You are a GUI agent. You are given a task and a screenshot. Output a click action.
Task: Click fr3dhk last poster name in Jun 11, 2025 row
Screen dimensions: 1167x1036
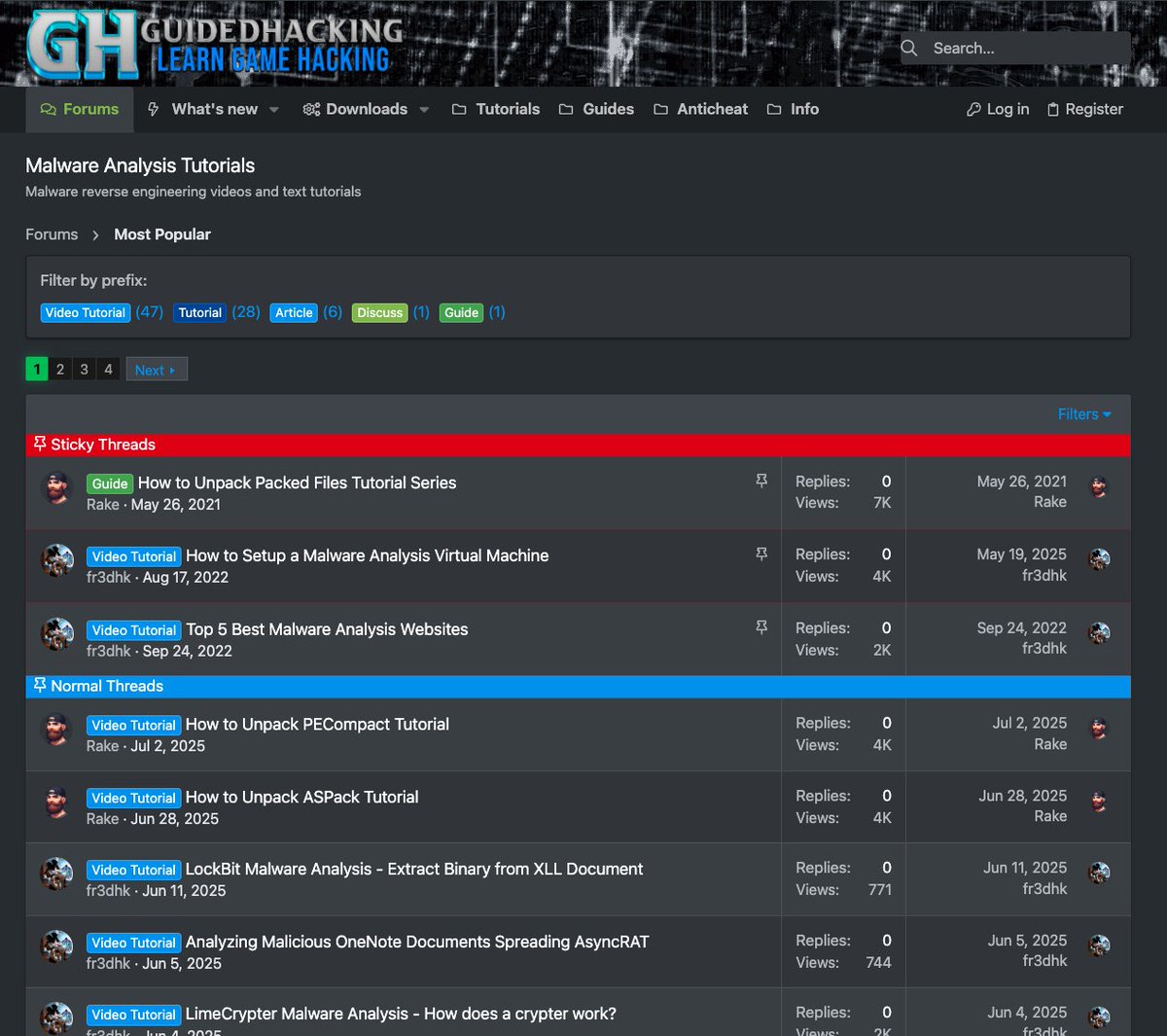tap(1044, 888)
